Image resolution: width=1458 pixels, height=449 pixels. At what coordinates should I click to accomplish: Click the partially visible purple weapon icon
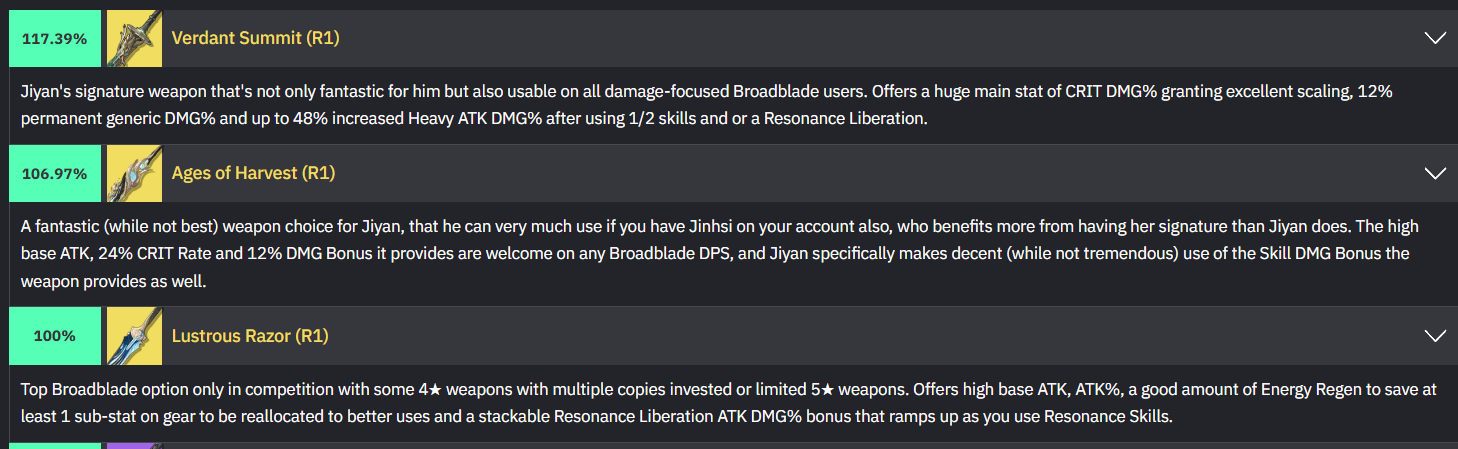pyautogui.click(x=134, y=446)
